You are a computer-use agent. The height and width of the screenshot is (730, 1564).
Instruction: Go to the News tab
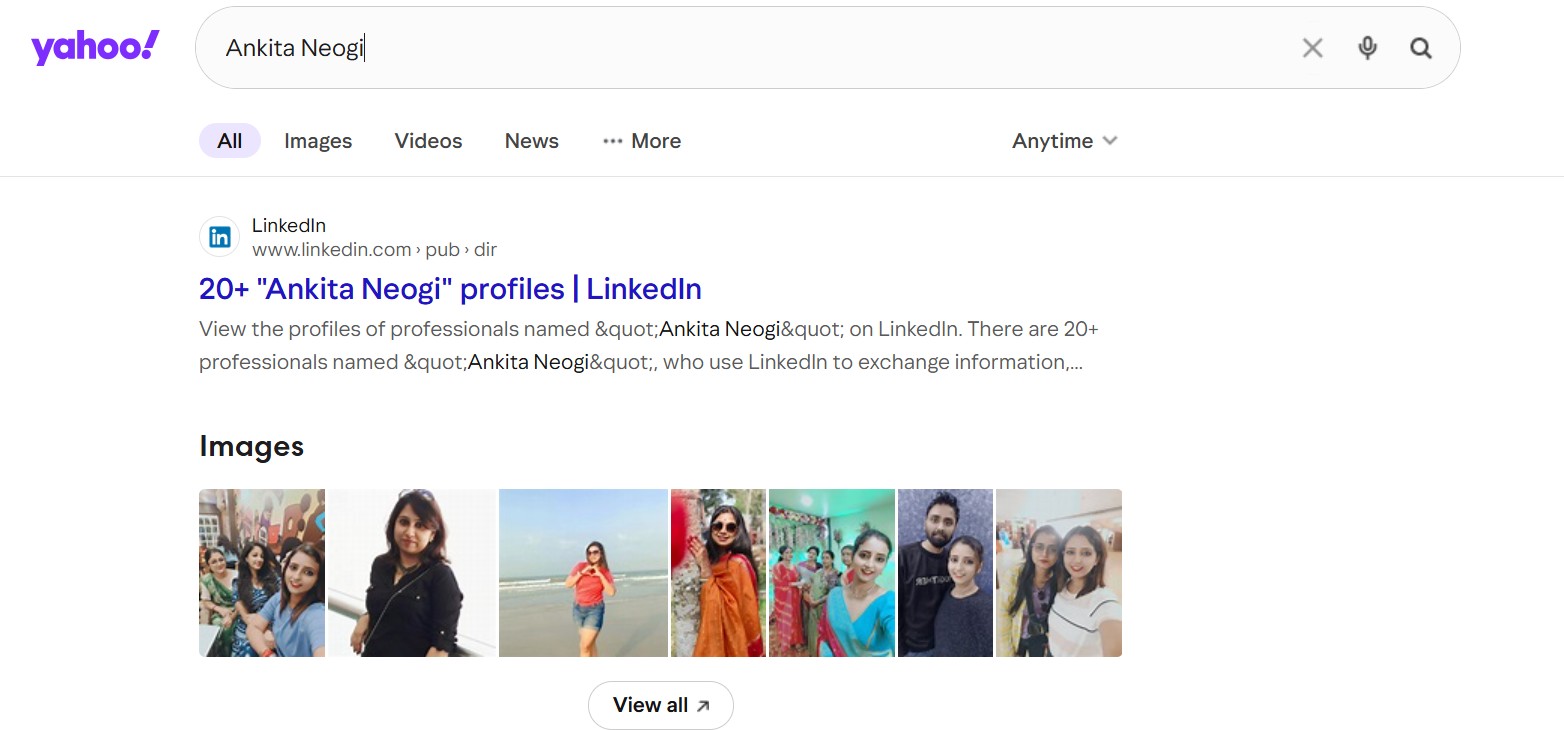(x=531, y=141)
